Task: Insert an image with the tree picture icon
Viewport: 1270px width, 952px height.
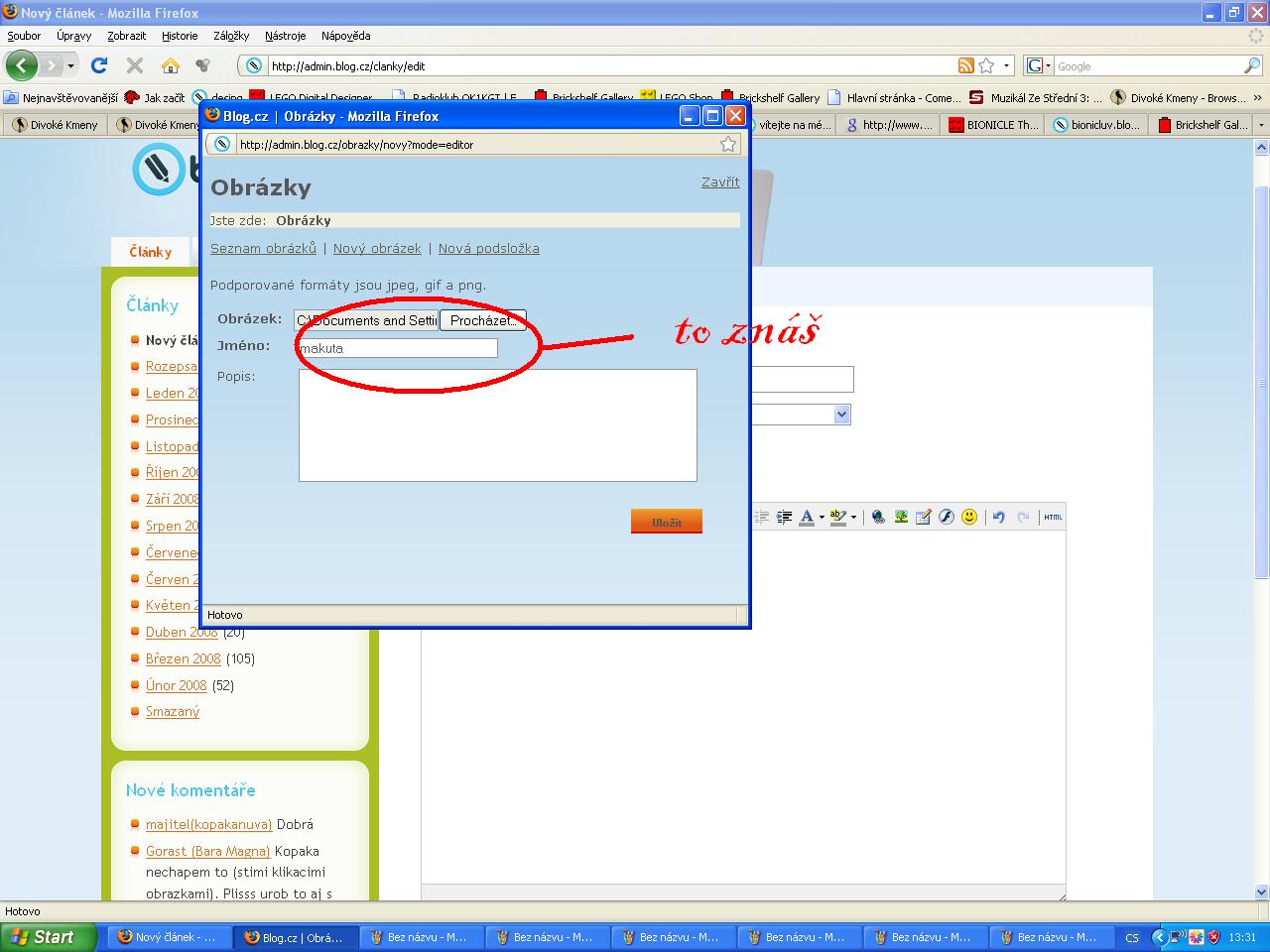Action: (x=901, y=517)
